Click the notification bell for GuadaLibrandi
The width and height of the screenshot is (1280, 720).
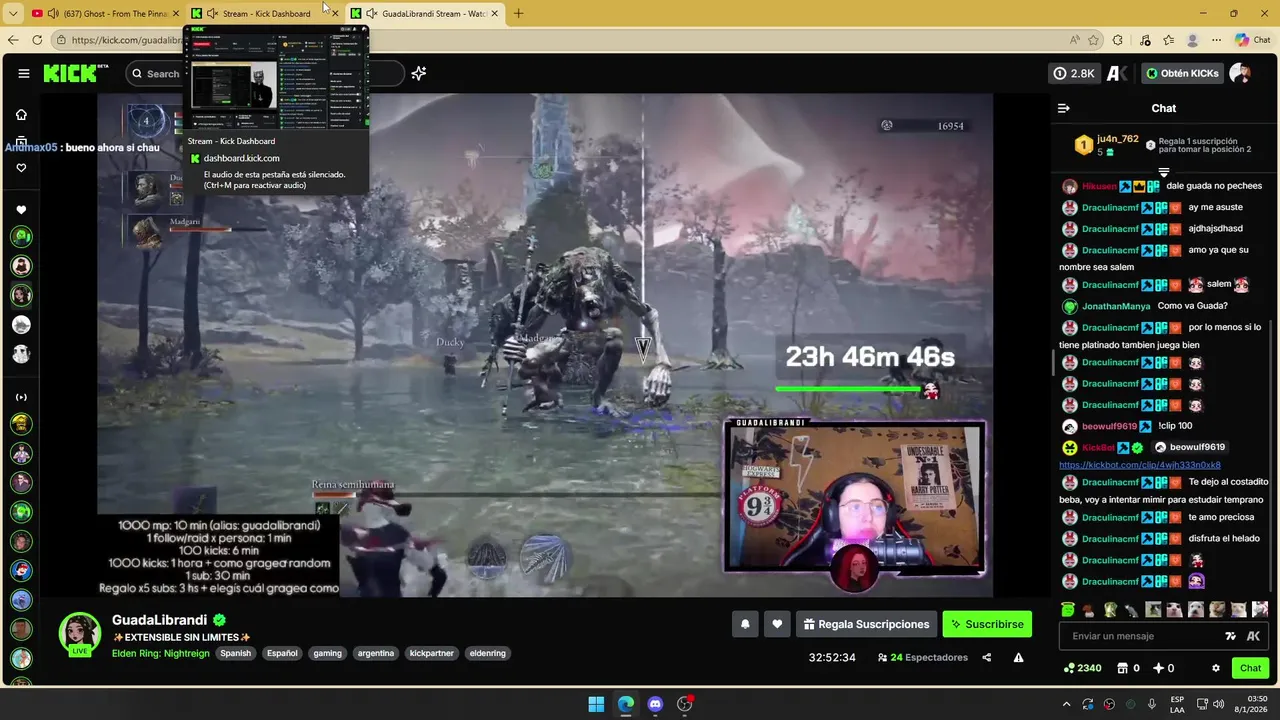pos(745,624)
